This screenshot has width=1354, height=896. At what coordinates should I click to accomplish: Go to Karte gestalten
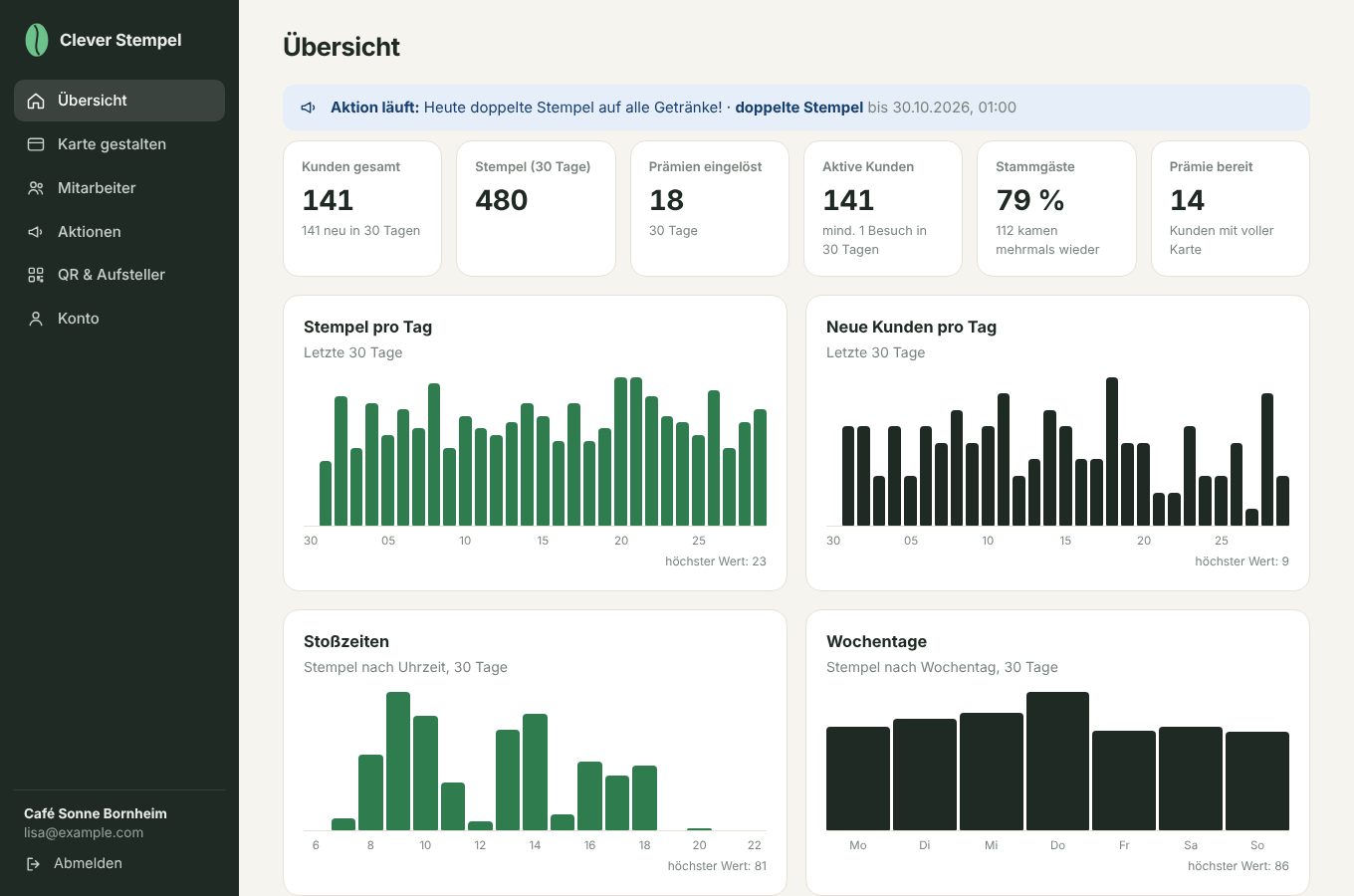[119, 144]
